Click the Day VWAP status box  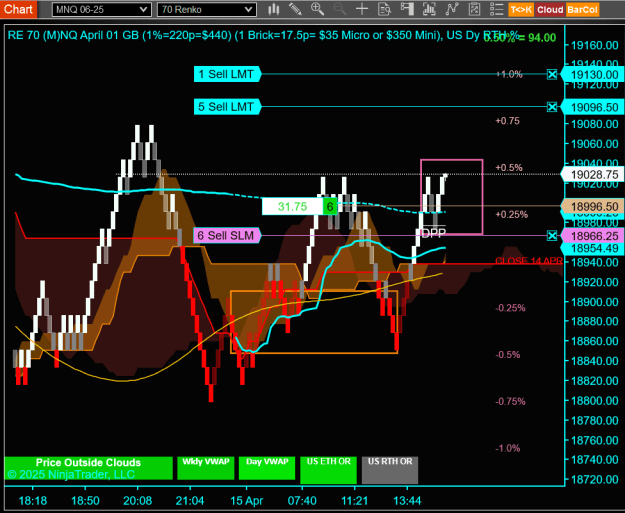(267, 468)
